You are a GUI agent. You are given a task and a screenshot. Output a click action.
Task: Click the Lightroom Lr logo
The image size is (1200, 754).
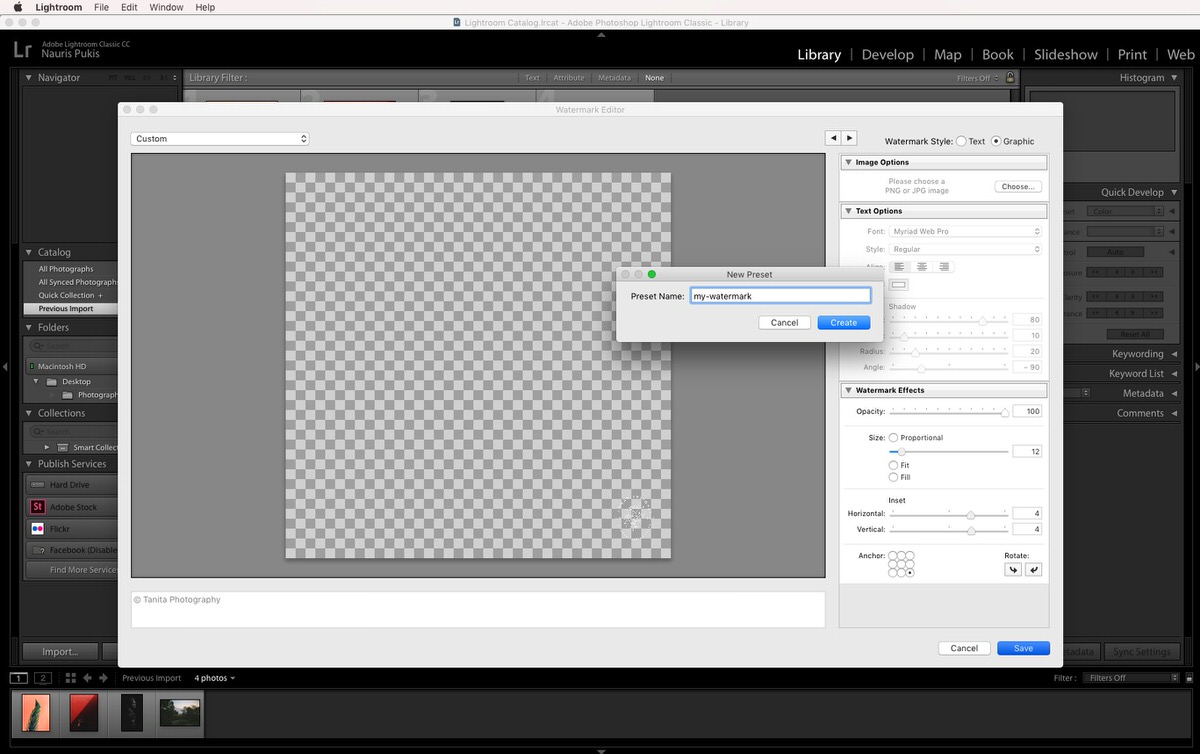click(x=22, y=48)
